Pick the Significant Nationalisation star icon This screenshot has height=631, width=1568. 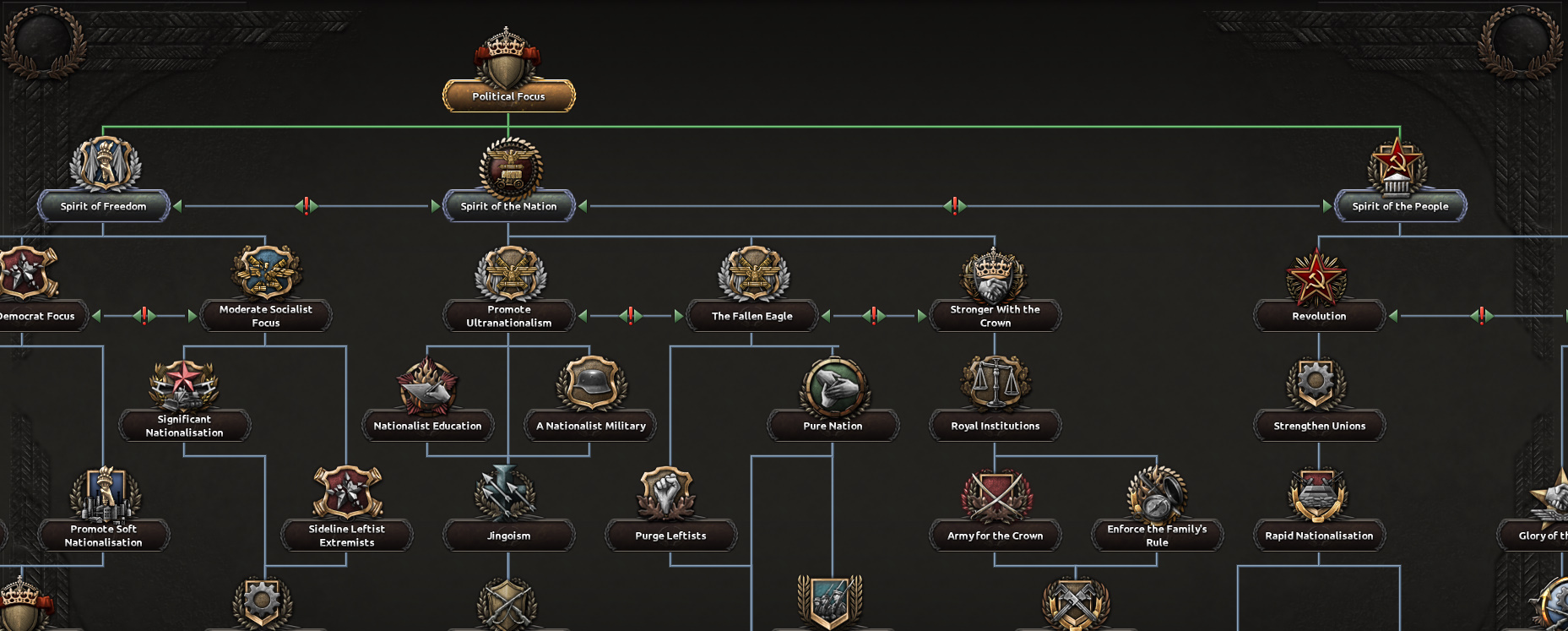(184, 385)
